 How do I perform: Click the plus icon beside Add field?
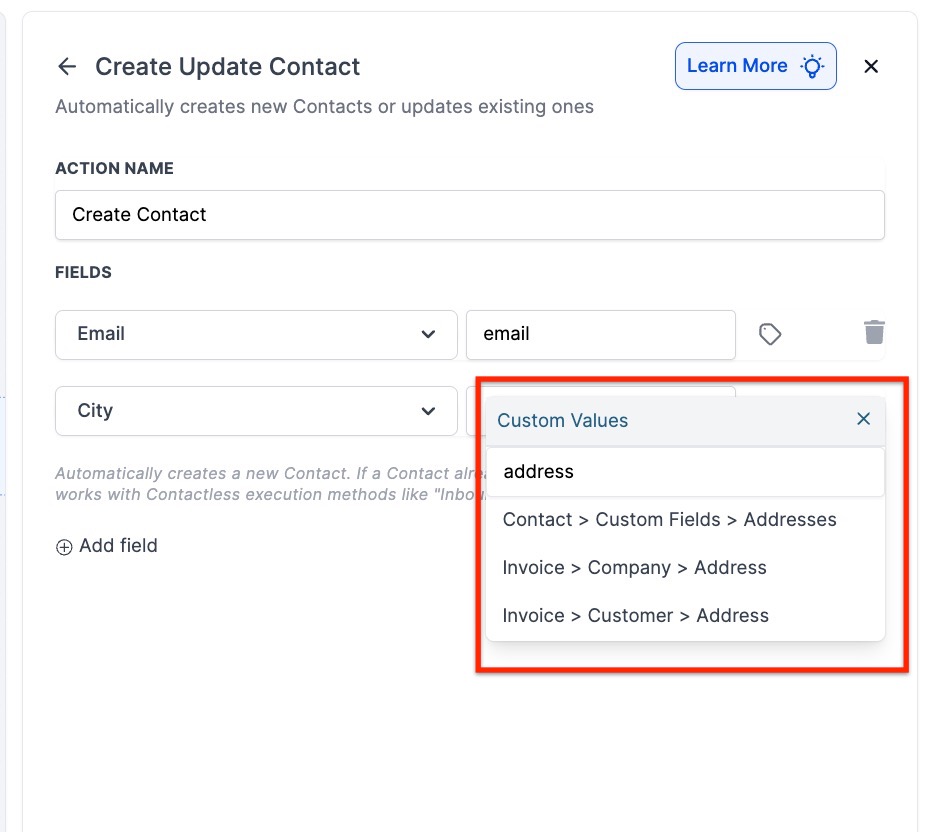pos(64,547)
